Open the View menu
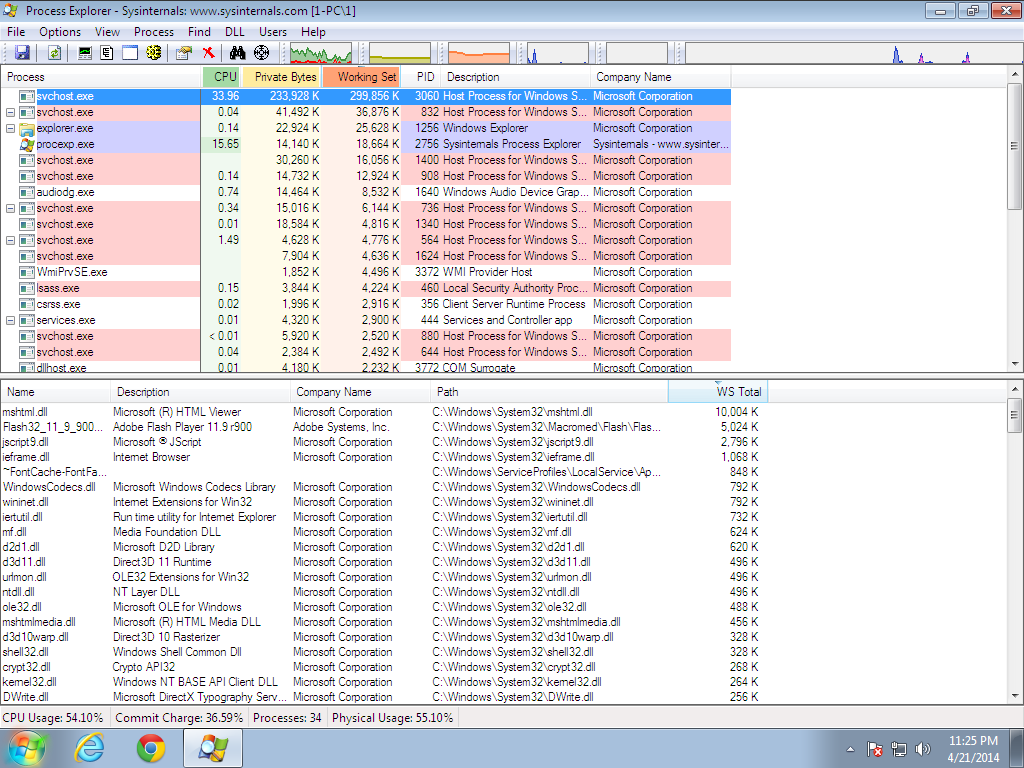The image size is (1024, 768). pos(107,32)
